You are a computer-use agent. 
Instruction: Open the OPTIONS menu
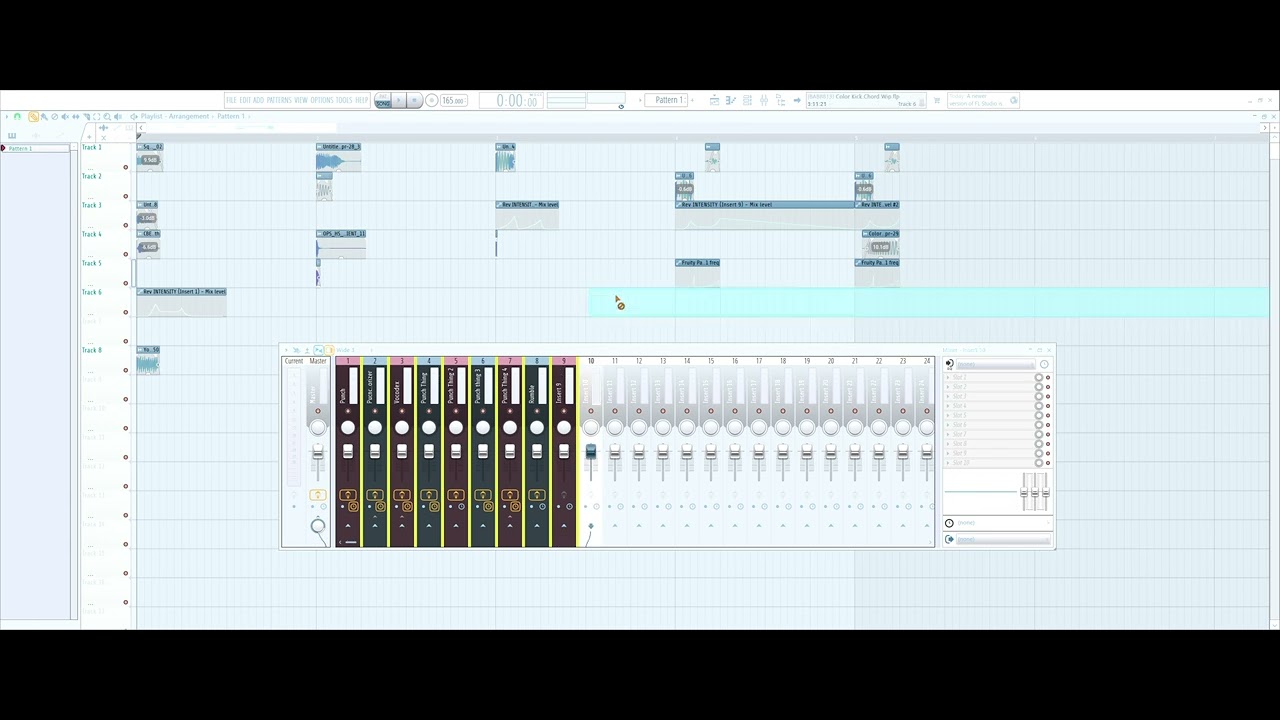322,100
